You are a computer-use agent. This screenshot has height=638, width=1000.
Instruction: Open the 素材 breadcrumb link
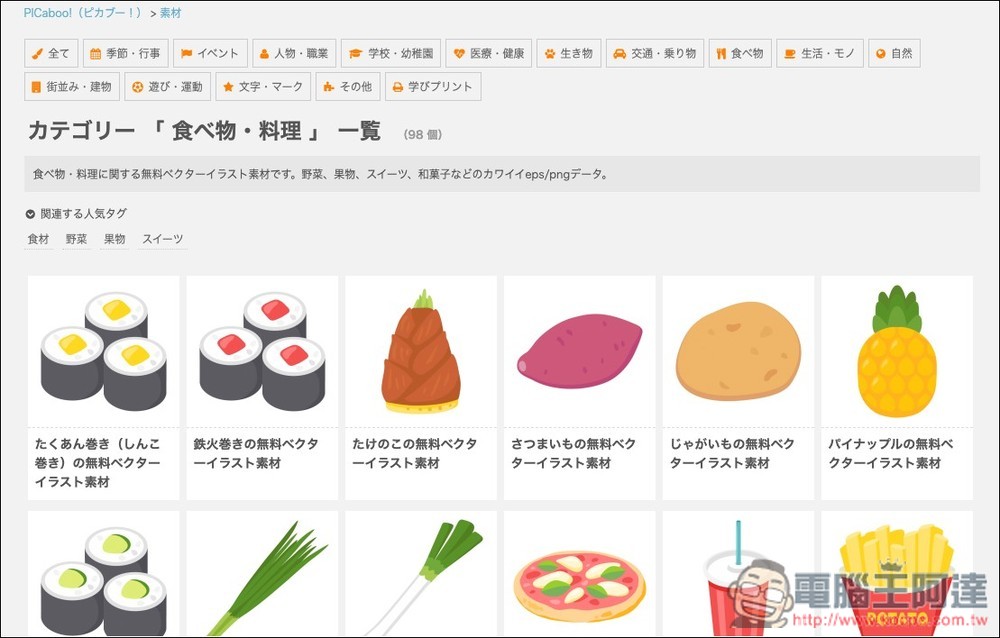click(172, 14)
